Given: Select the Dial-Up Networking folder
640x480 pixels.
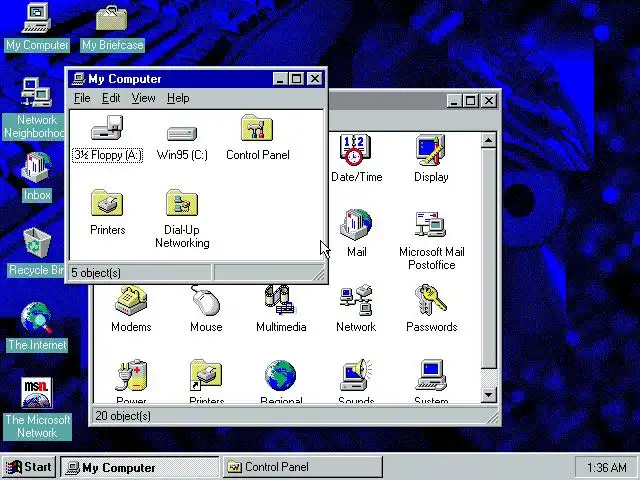Looking at the screenshot, I should (182, 202).
